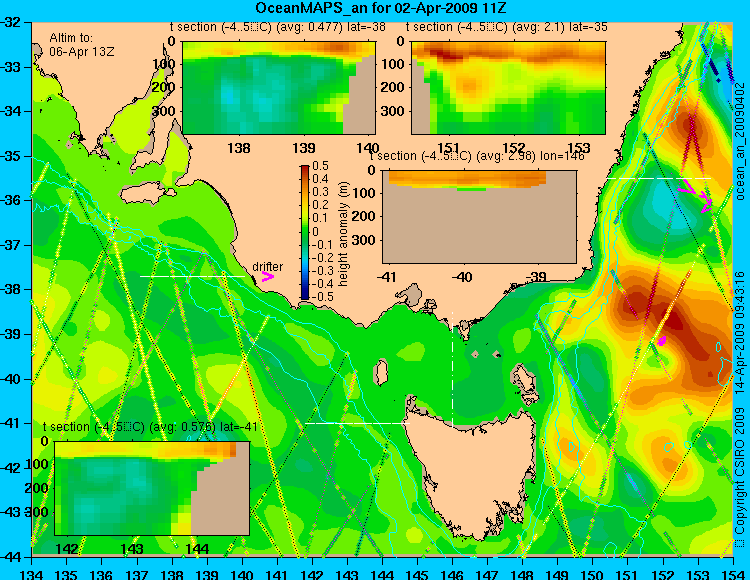Click the inset title with avg: 0.576
The image size is (750, 580).
[x=150, y=427]
